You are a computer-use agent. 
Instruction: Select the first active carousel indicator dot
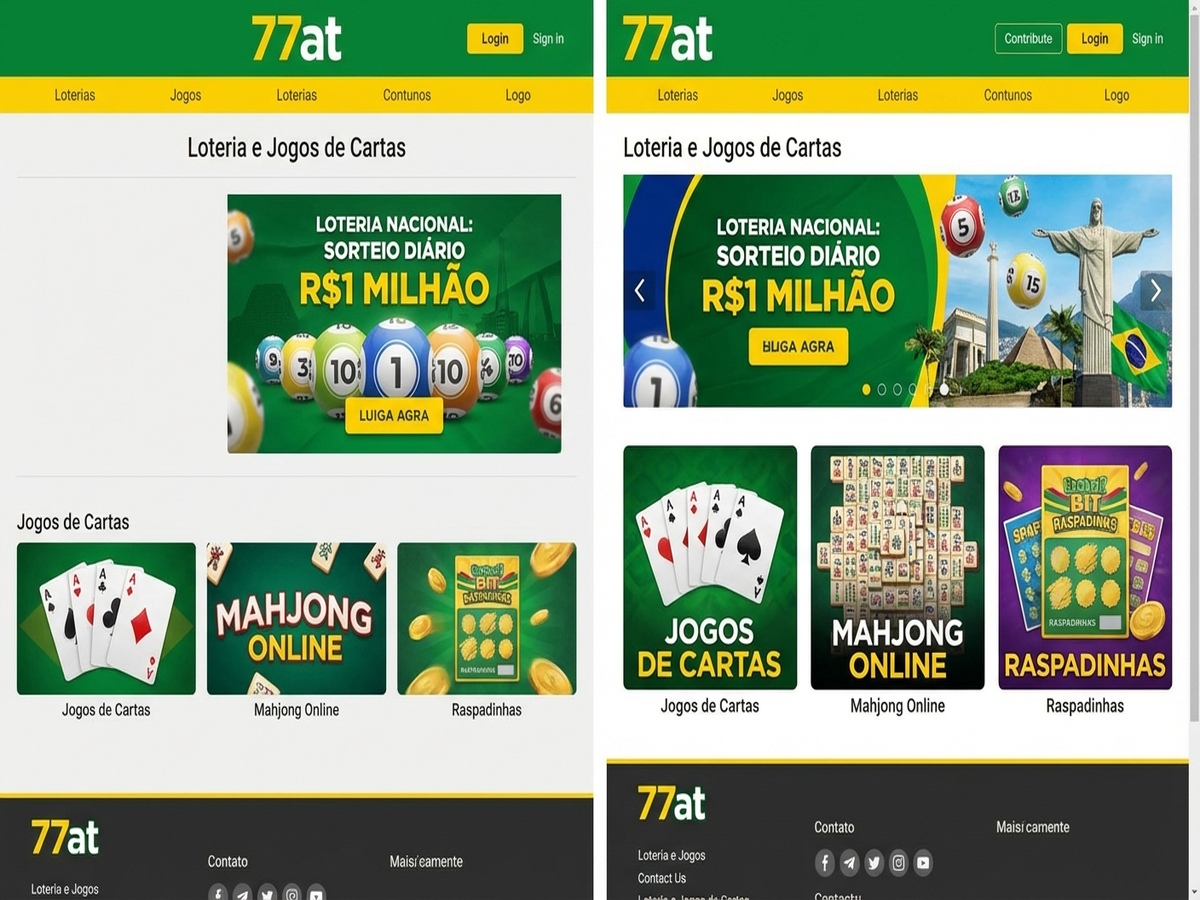[866, 389]
